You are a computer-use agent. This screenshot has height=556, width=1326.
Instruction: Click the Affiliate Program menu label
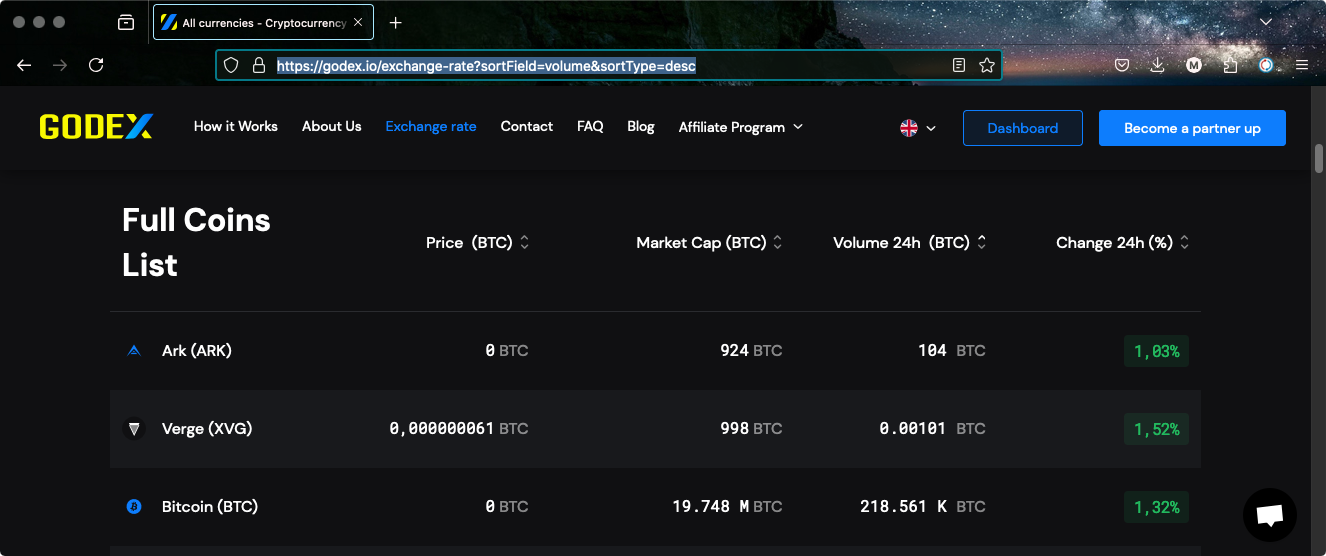[732, 127]
